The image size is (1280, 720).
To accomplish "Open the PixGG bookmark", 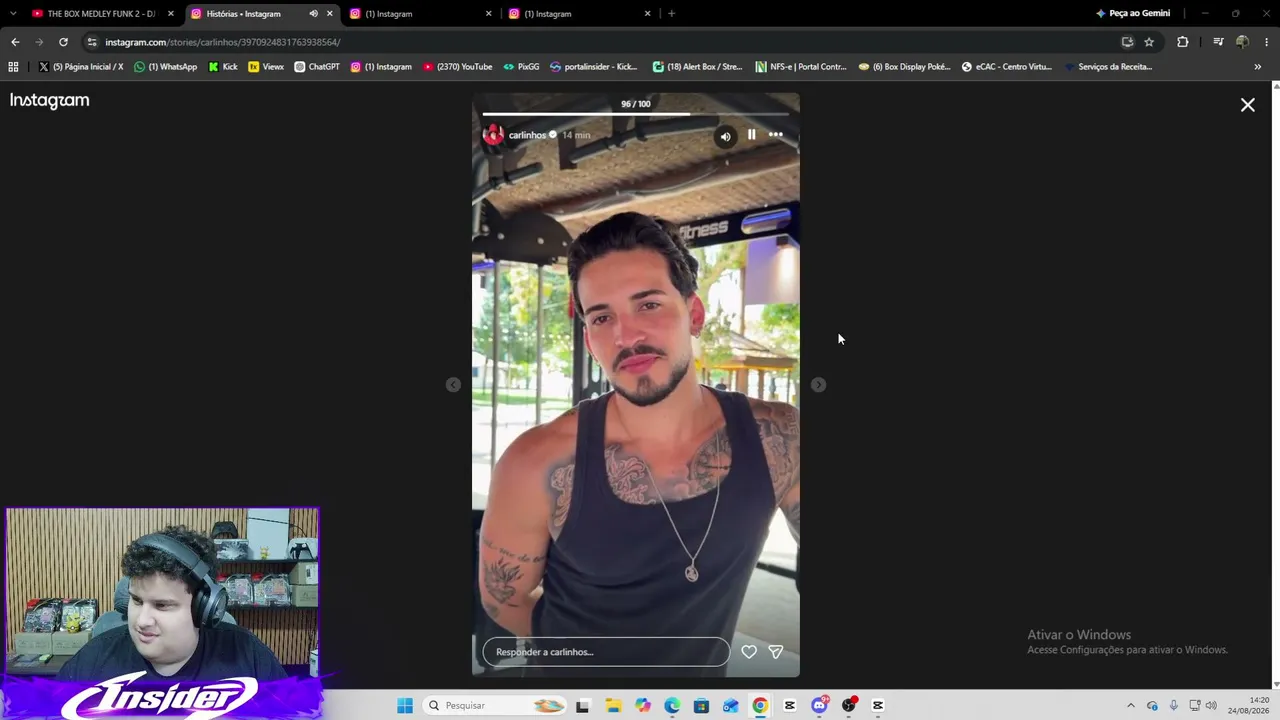I will (521, 67).
